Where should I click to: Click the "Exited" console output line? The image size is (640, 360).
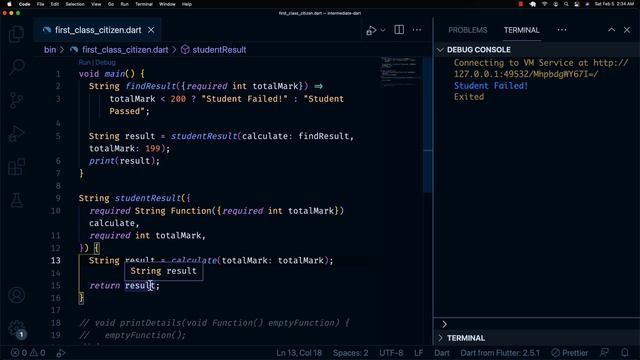(469, 97)
